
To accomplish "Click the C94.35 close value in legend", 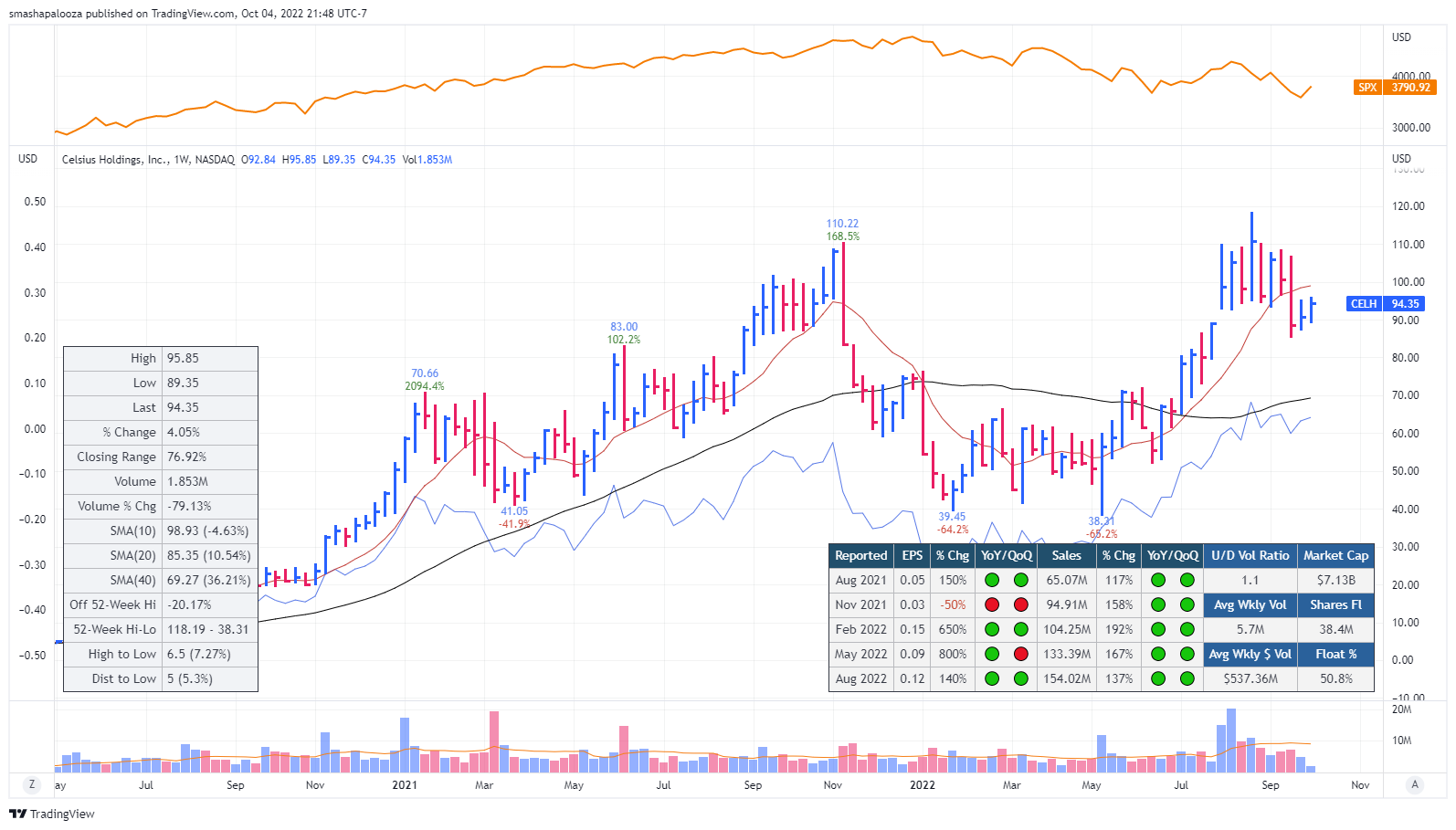I will click(x=379, y=160).
